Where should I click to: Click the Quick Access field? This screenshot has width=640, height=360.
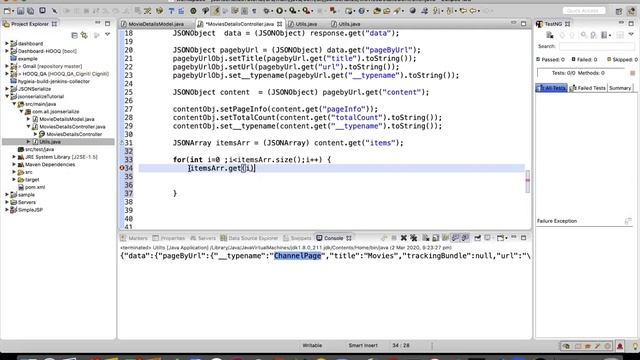coord(584,11)
